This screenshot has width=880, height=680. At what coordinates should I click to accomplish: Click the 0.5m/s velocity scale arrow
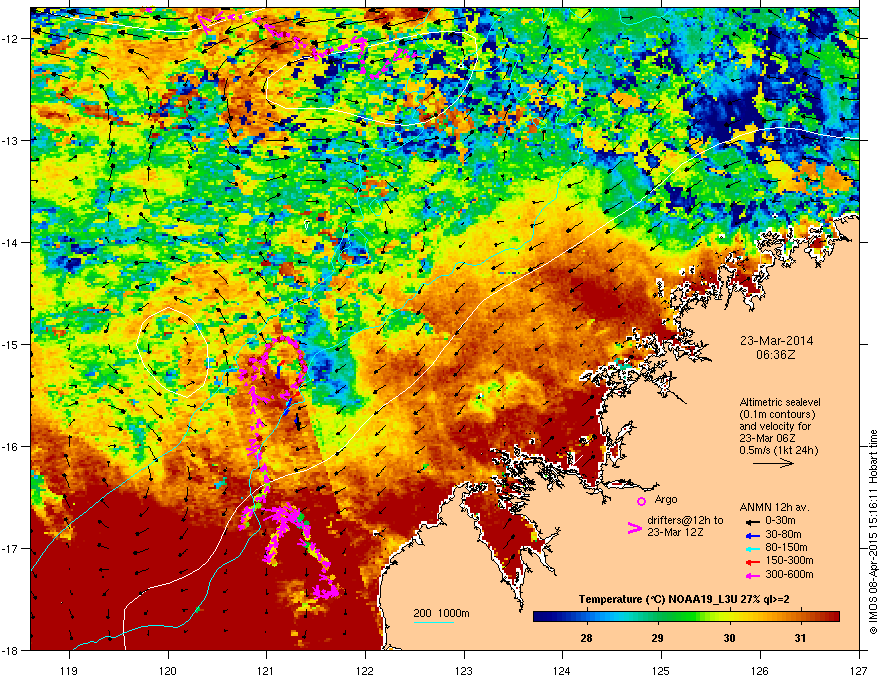point(773,463)
